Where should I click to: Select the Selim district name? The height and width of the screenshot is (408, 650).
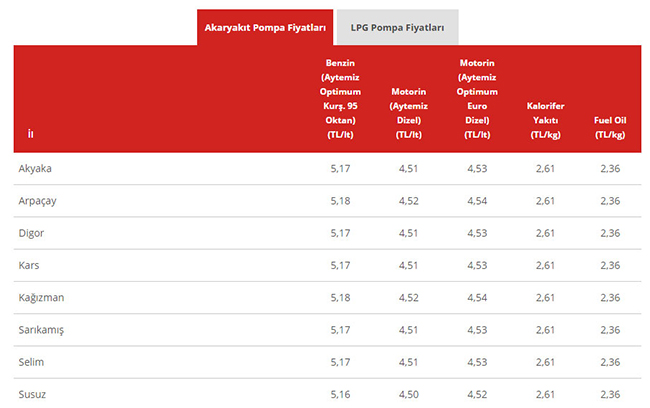[x=32, y=362]
